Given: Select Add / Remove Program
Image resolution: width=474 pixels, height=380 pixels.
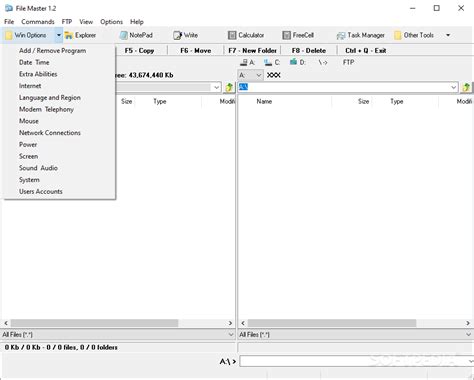Looking at the screenshot, I should 60,51.
